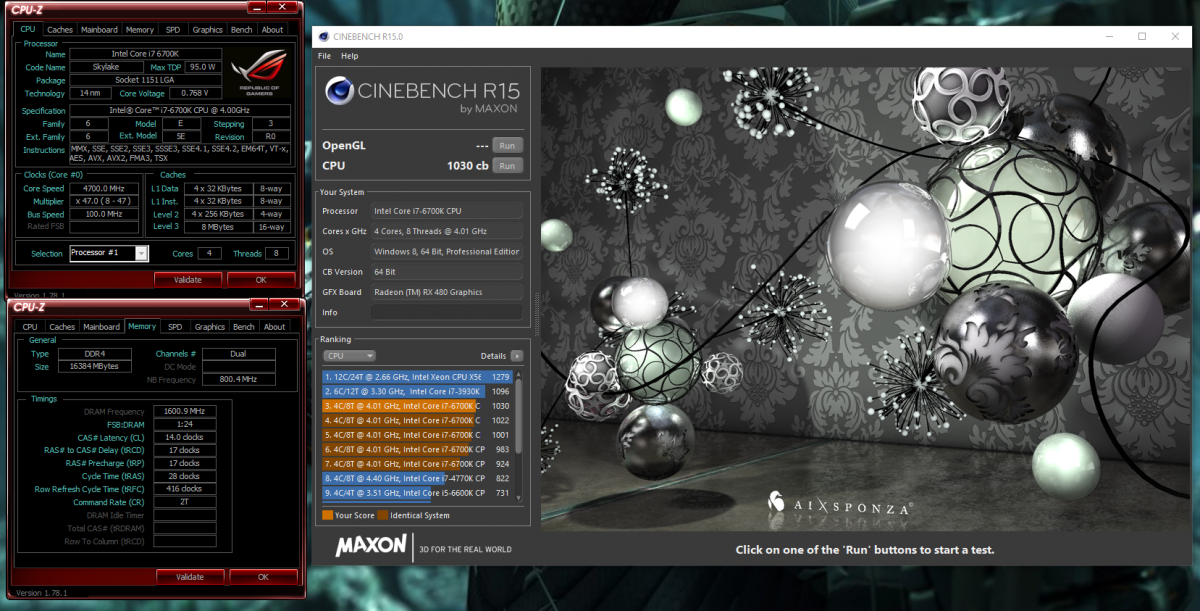The image size is (1200, 611).
Task: Click the ranking list scrollbar
Action: (x=519, y=435)
